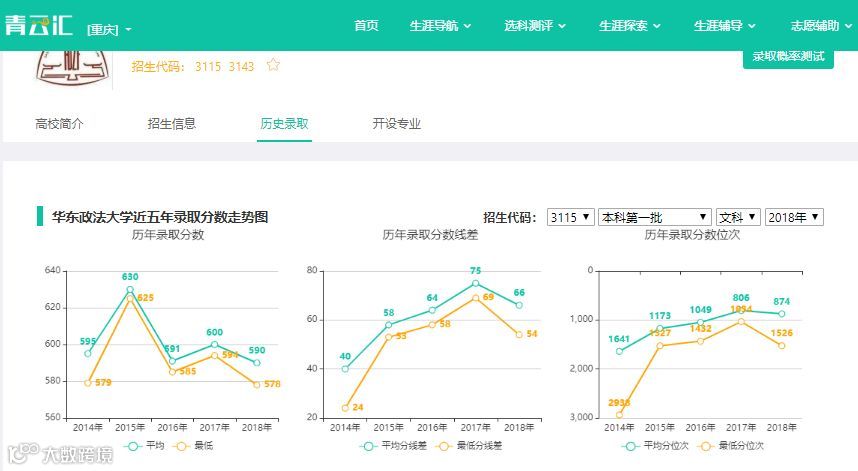858x471 pixels.
Task: Open the 文科 subject dropdown
Action: 738,217
